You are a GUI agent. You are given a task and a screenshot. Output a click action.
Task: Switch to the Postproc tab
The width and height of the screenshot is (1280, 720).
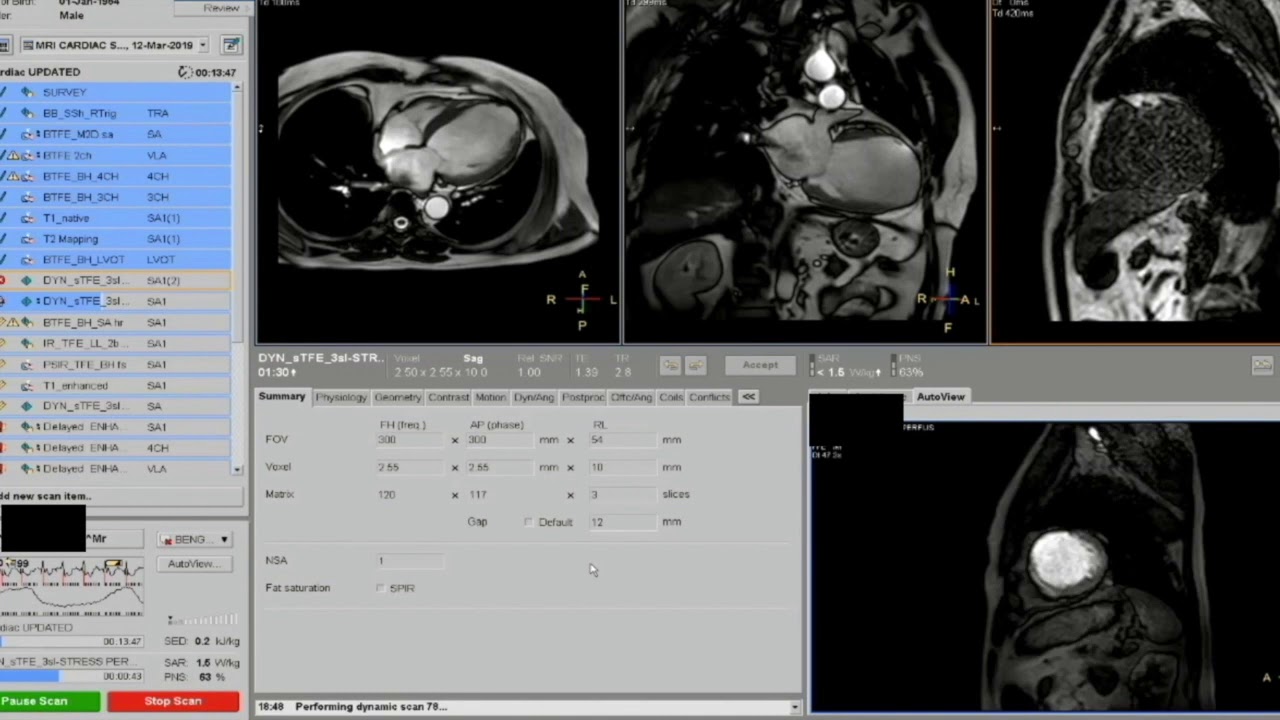click(583, 397)
